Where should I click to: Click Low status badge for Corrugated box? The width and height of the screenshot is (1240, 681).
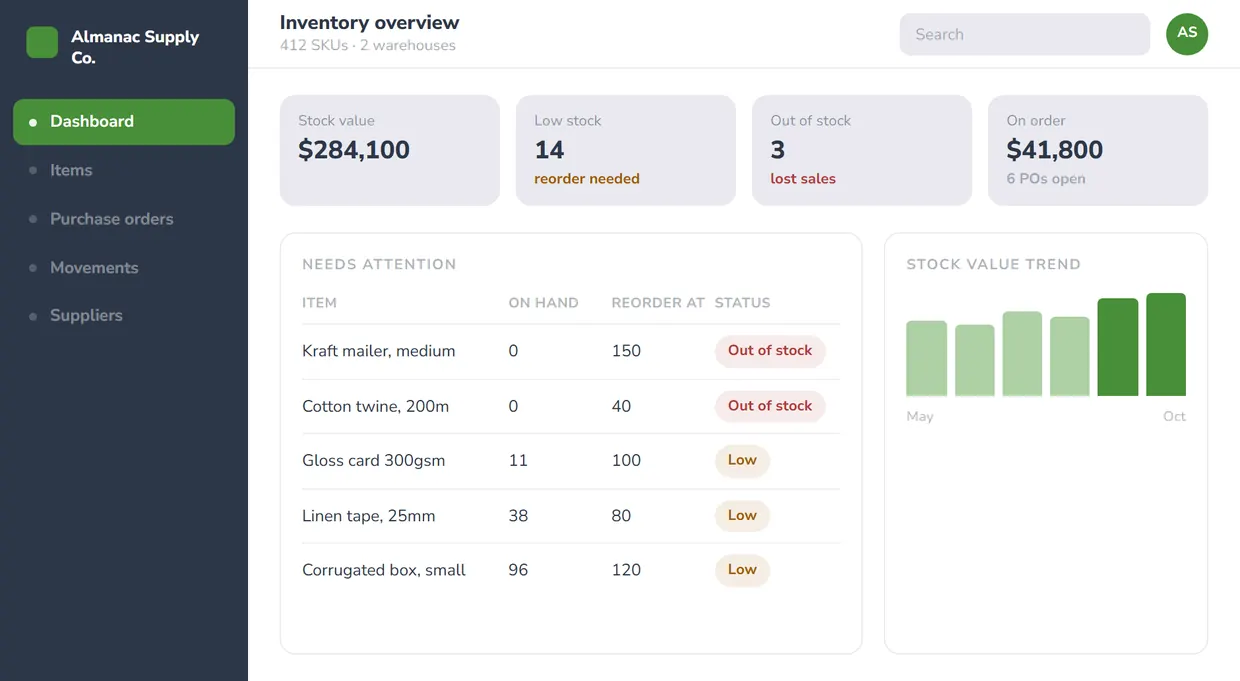pos(742,570)
